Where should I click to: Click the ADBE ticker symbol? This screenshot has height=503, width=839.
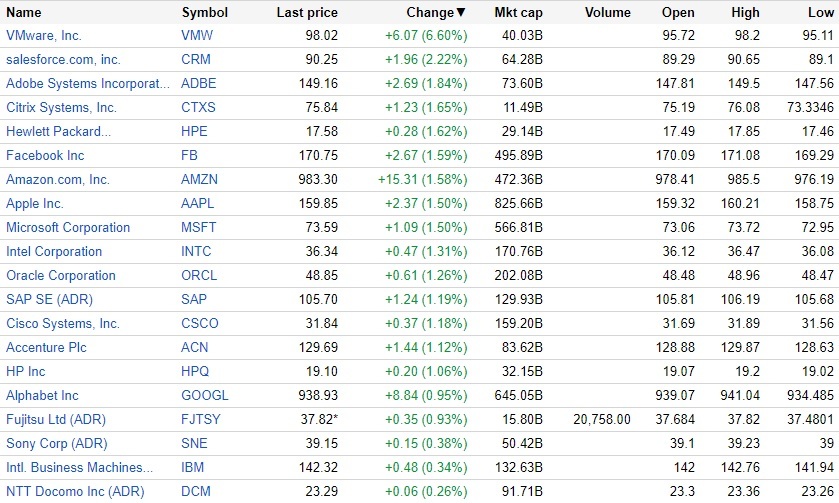click(199, 83)
